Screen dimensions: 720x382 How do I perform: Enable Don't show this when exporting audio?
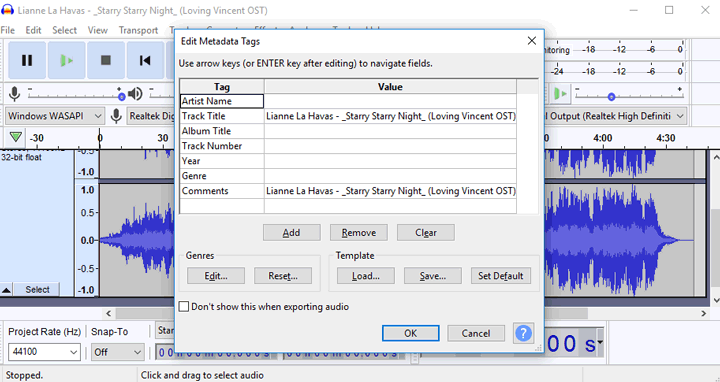pos(184,306)
